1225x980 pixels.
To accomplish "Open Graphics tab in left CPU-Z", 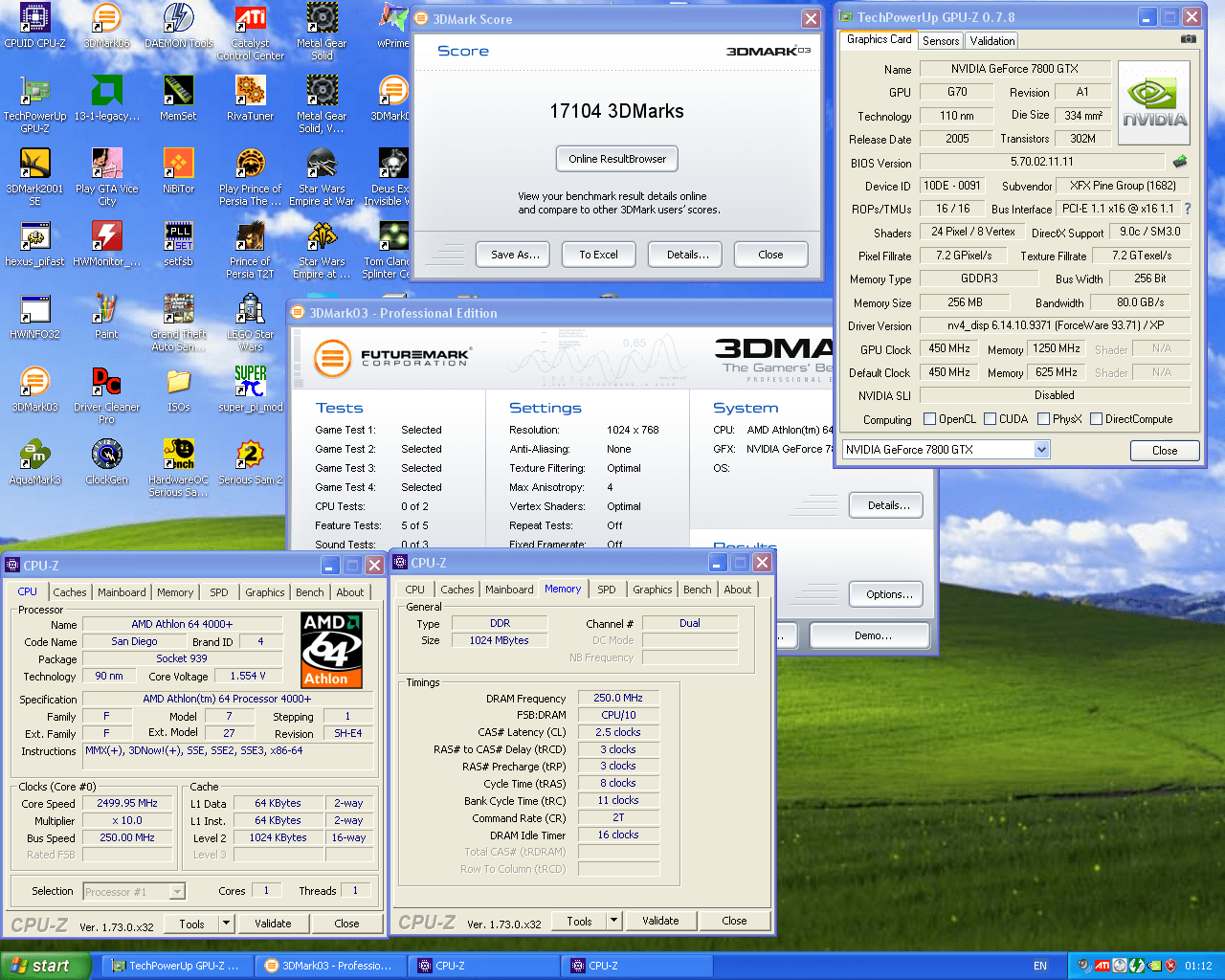I will click(x=265, y=592).
